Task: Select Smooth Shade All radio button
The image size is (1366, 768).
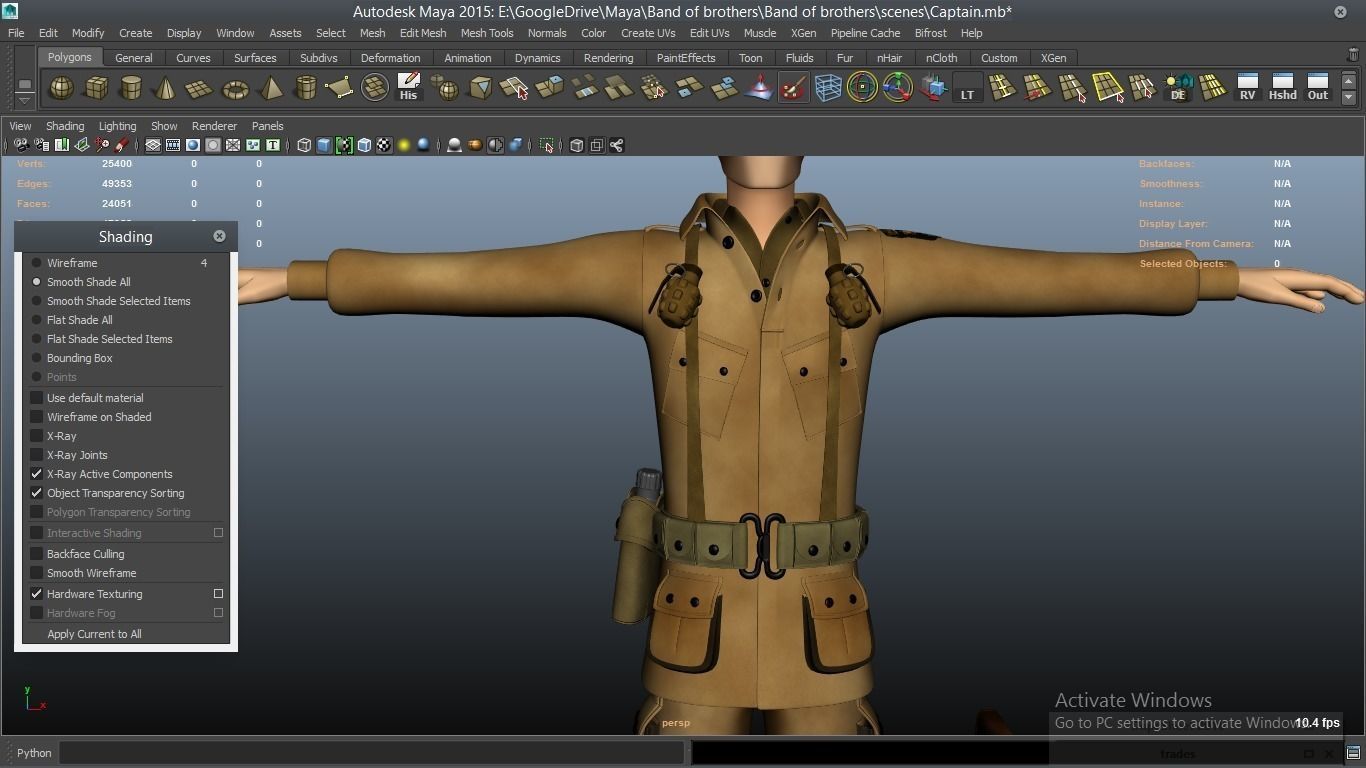Action: tap(36, 282)
